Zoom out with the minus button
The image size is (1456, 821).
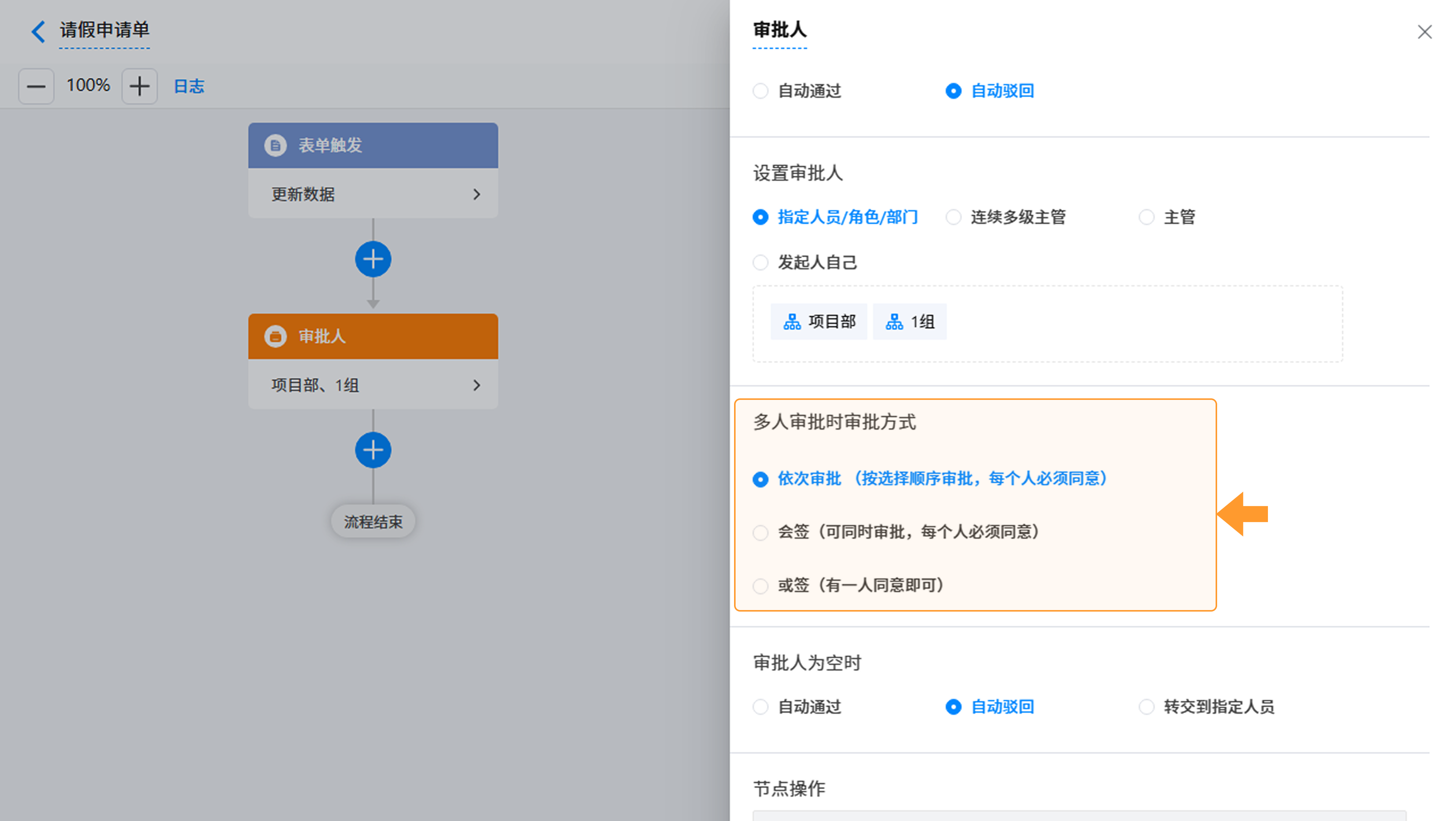(x=36, y=87)
